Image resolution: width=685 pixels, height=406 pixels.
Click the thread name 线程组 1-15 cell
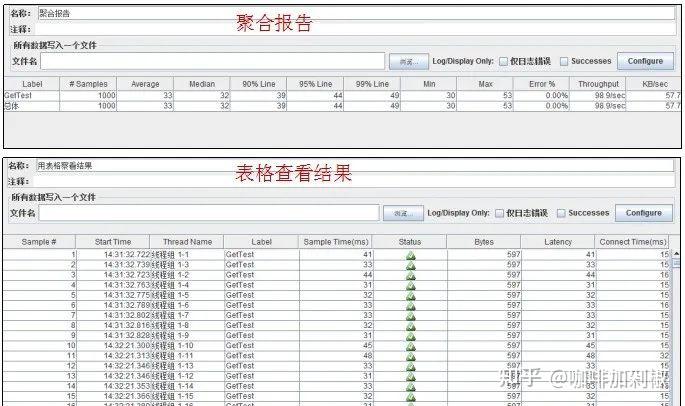pyautogui.click(x=187, y=396)
